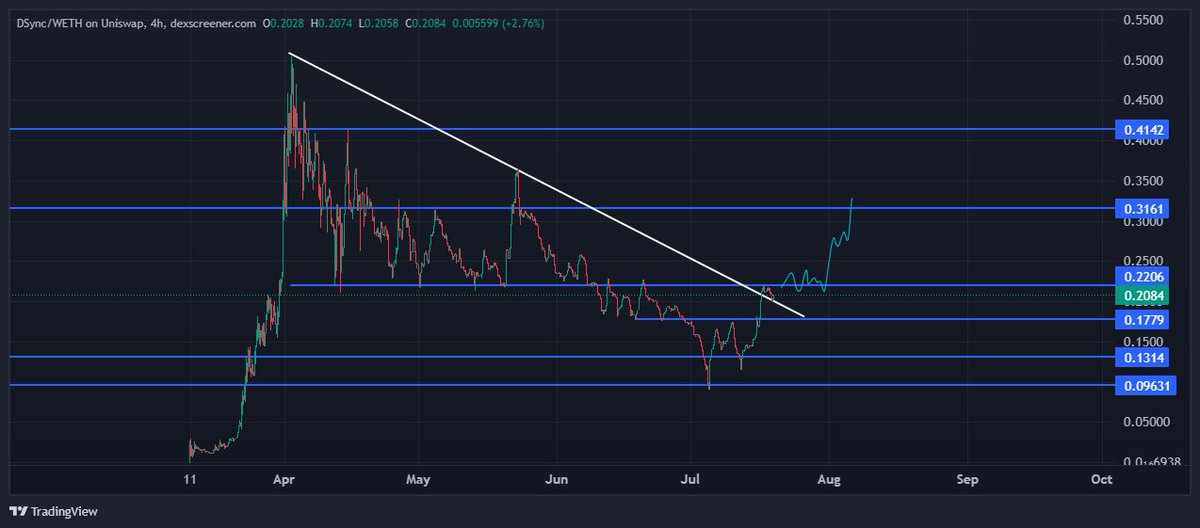Click the H0.2074 high value in header
The height and width of the screenshot is (528, 1200).
coord(332,23)
